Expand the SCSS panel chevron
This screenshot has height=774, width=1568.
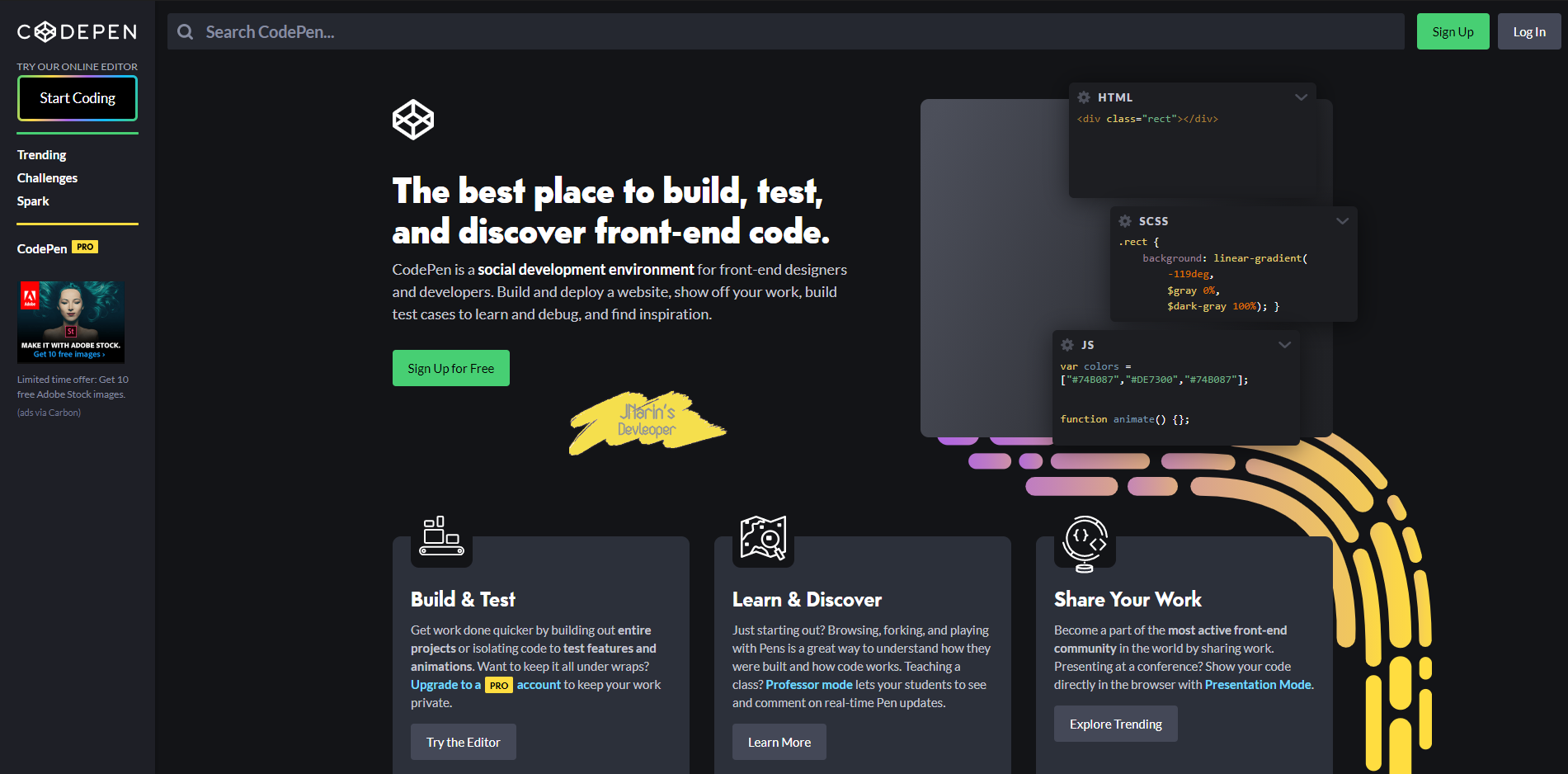pos(1342,221)
